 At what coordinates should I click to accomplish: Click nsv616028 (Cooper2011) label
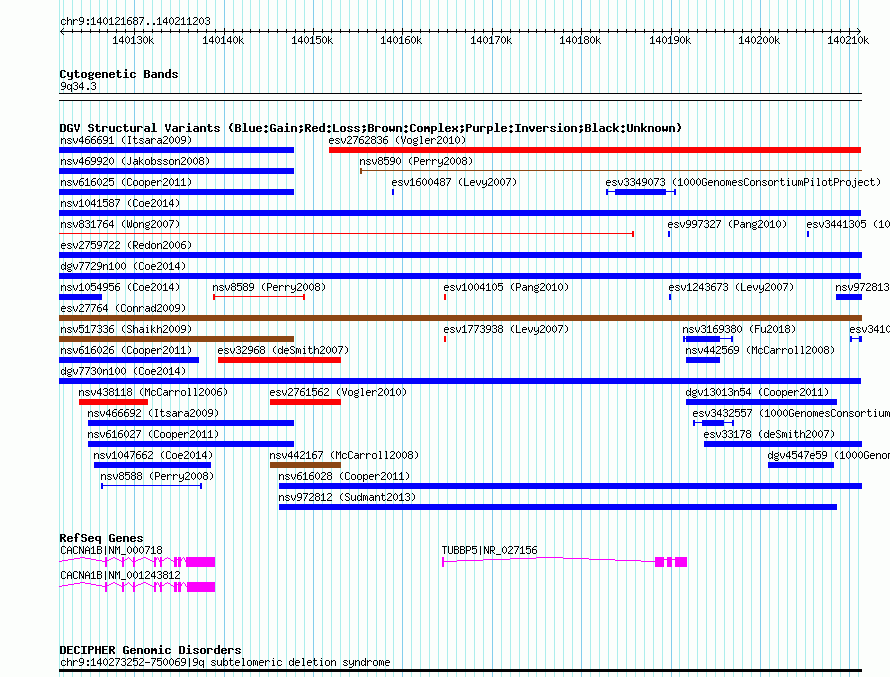(344, 476)
